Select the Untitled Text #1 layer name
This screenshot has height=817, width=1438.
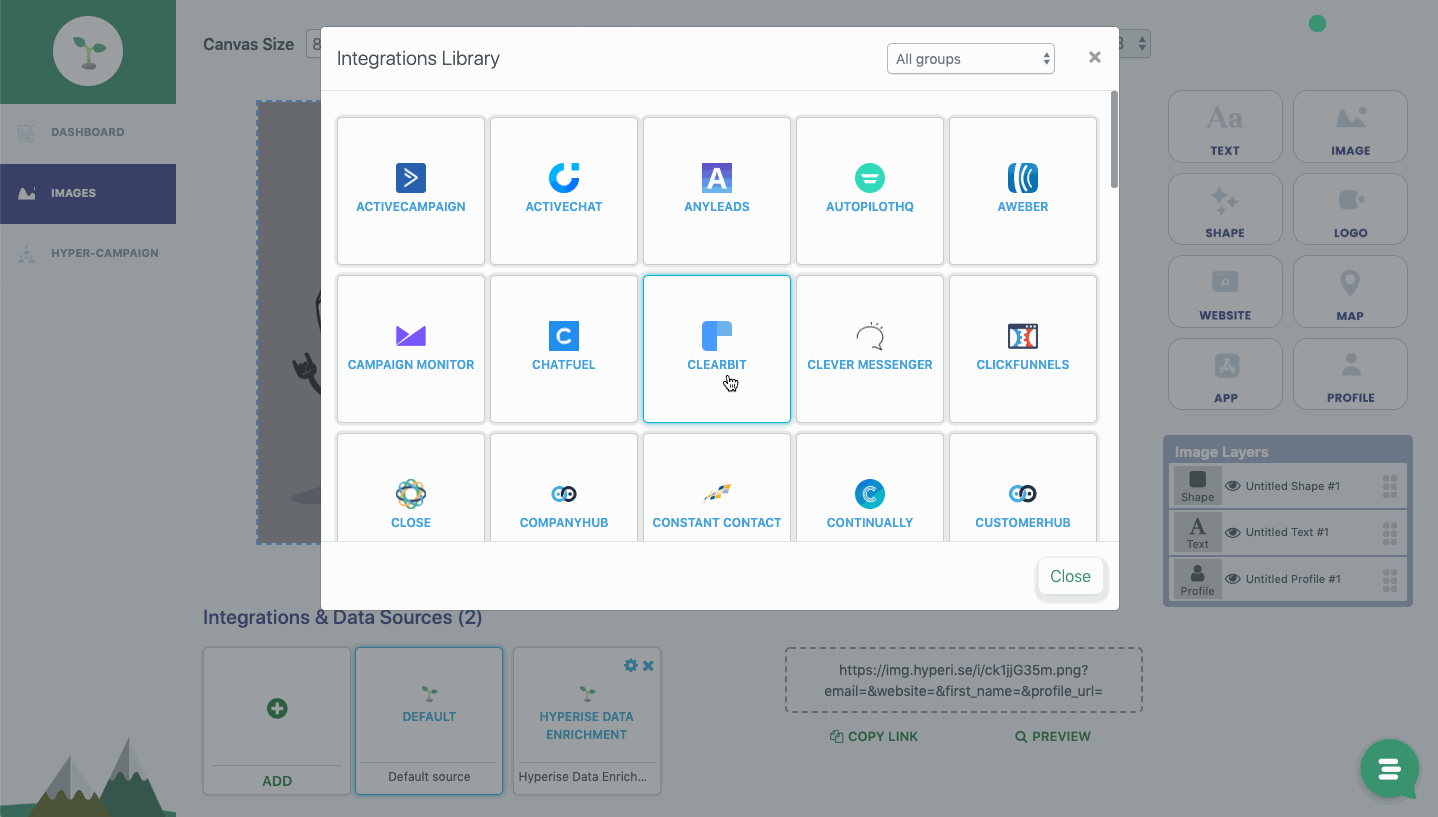click(1287, 532)
